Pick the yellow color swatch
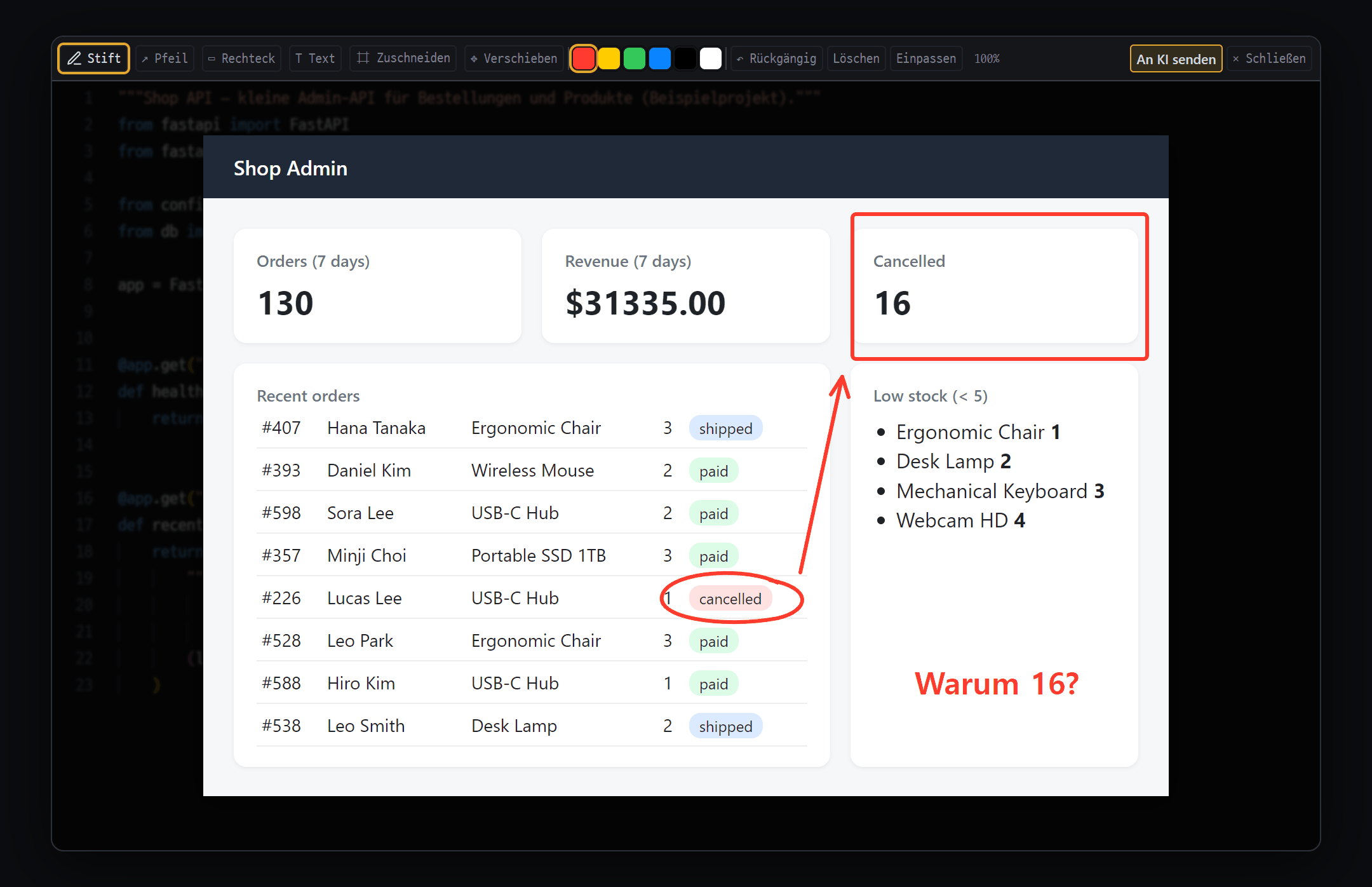1372x887 pixels. coord(609,58)
